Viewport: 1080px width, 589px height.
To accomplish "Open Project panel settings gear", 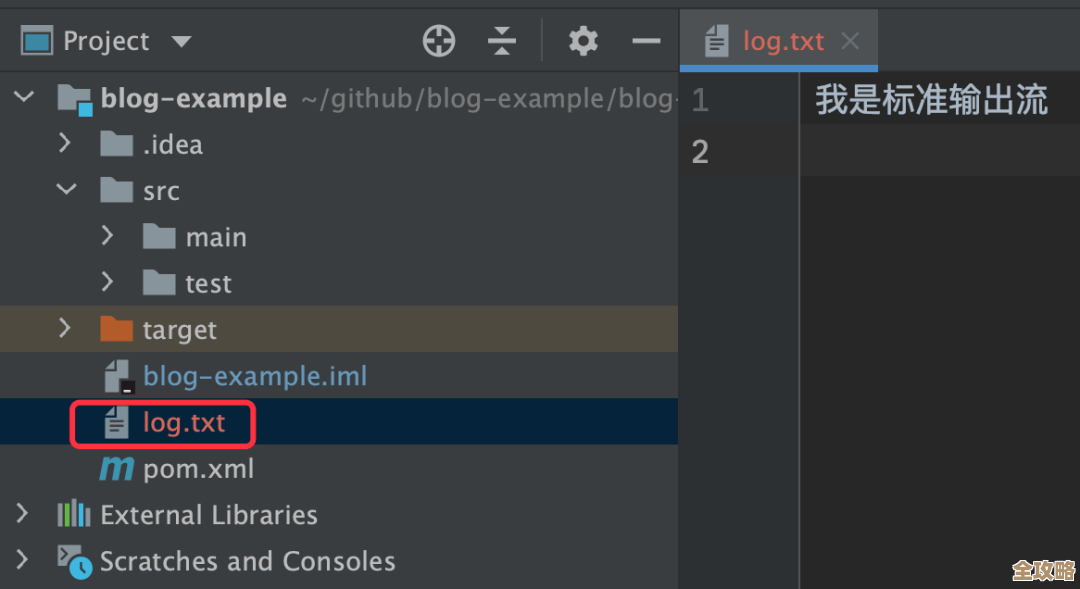I will pyautogui.click(x=583, y=41).
